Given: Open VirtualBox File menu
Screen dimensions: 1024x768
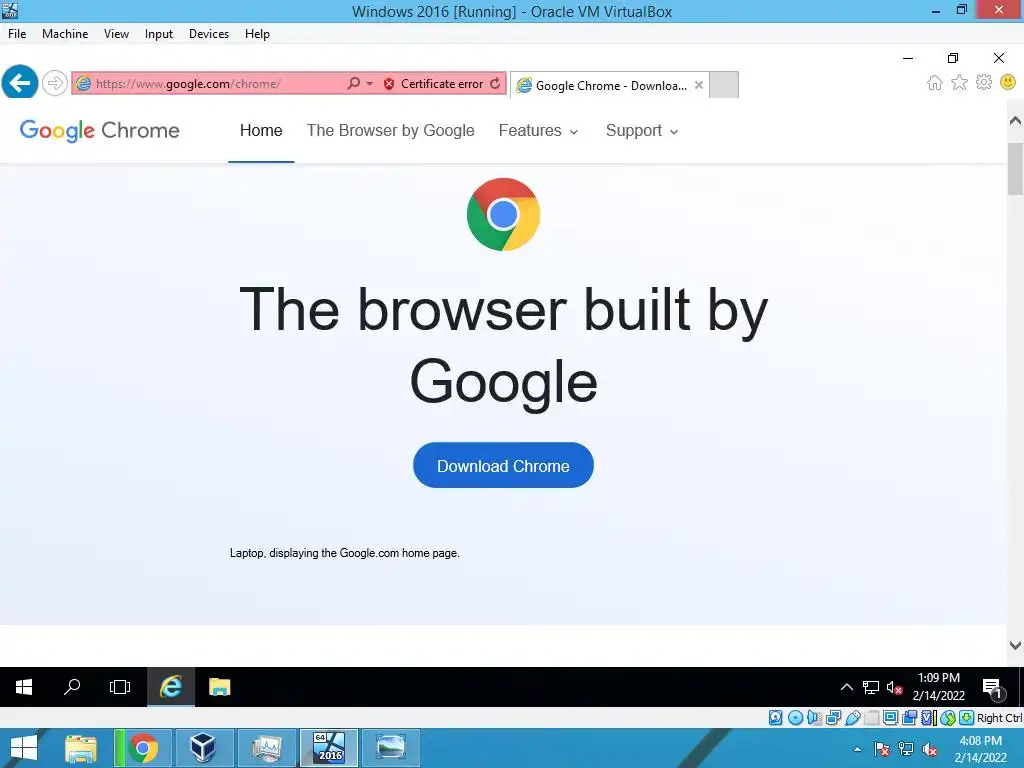Looking at the screenshot, I should coord(17,34).
